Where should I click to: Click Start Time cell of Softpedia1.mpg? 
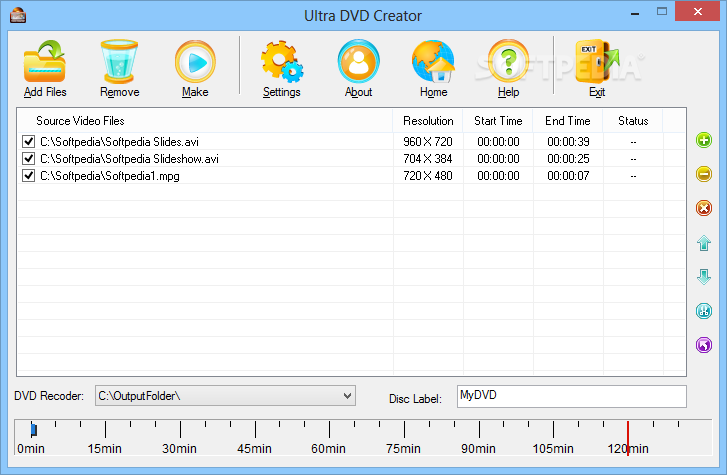498,176
